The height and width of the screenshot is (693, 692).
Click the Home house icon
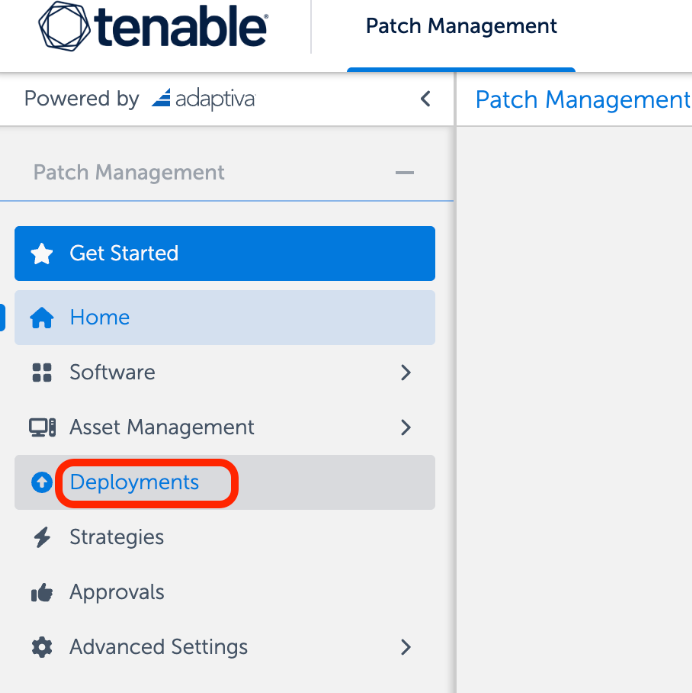click(41, 318)
